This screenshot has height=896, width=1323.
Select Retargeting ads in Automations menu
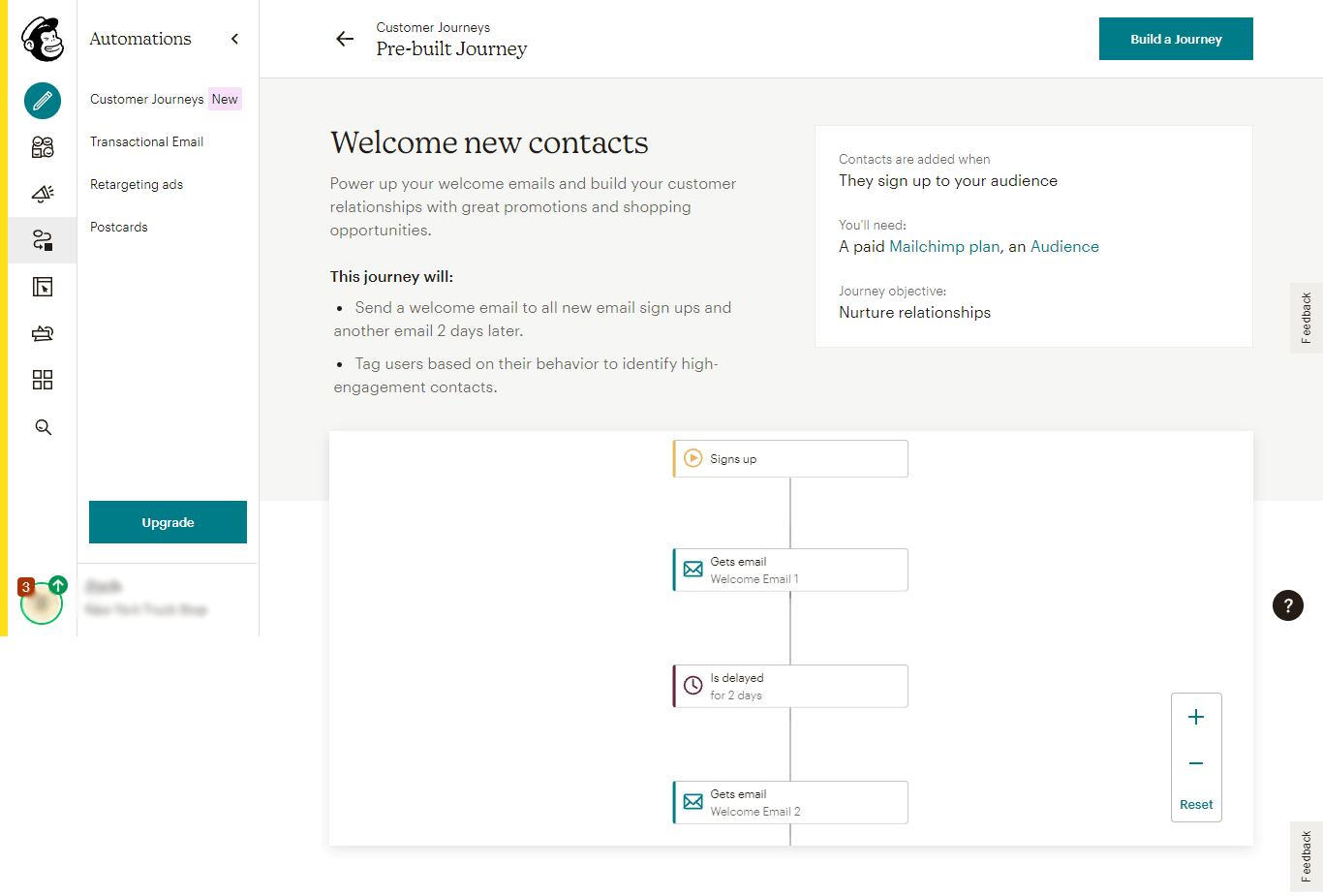click(137, 184)
